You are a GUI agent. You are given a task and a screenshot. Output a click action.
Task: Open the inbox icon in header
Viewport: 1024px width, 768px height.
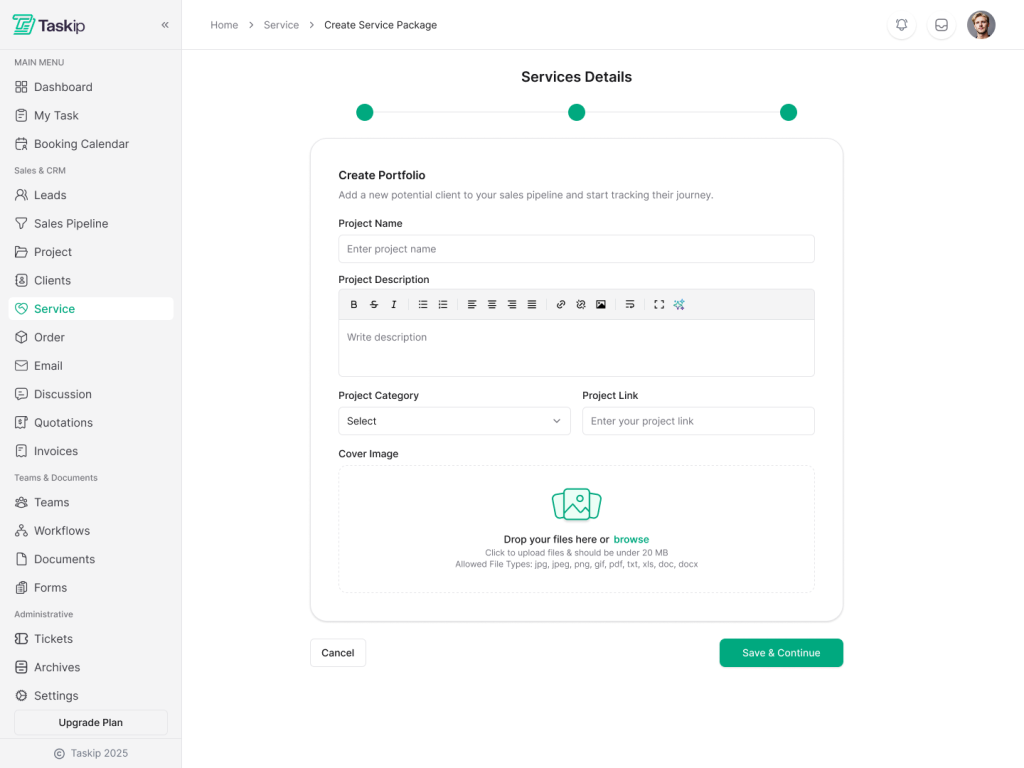[x=941, y=25]
